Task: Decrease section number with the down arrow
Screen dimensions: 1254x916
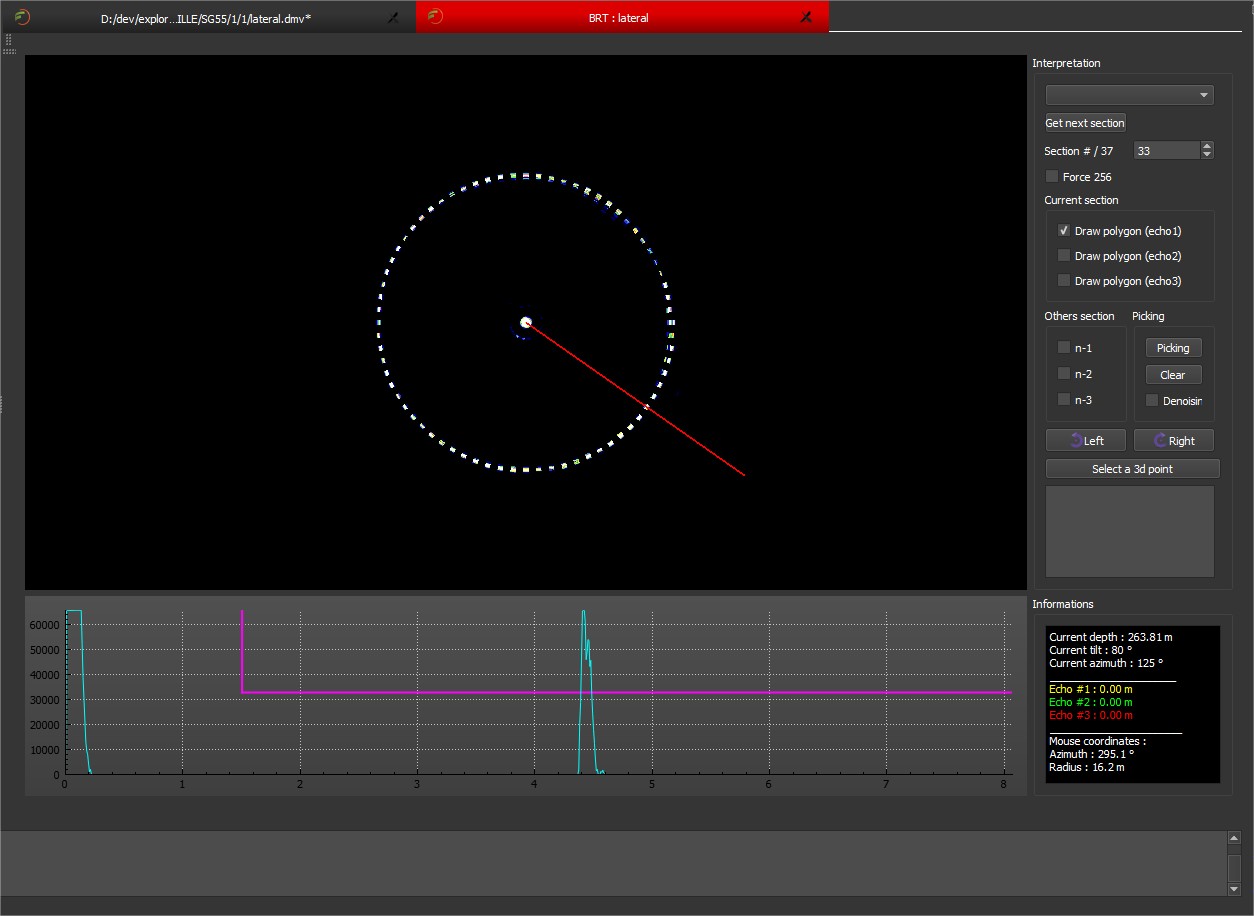Action: [x=1207, y=155]
